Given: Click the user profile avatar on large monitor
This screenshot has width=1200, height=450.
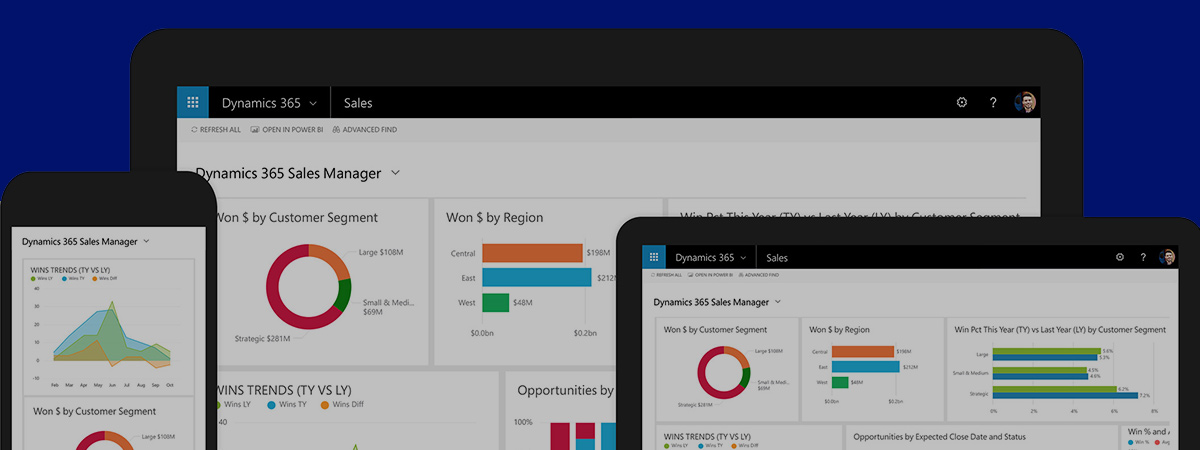Looking at the screenshot, I should point(1025,103).
